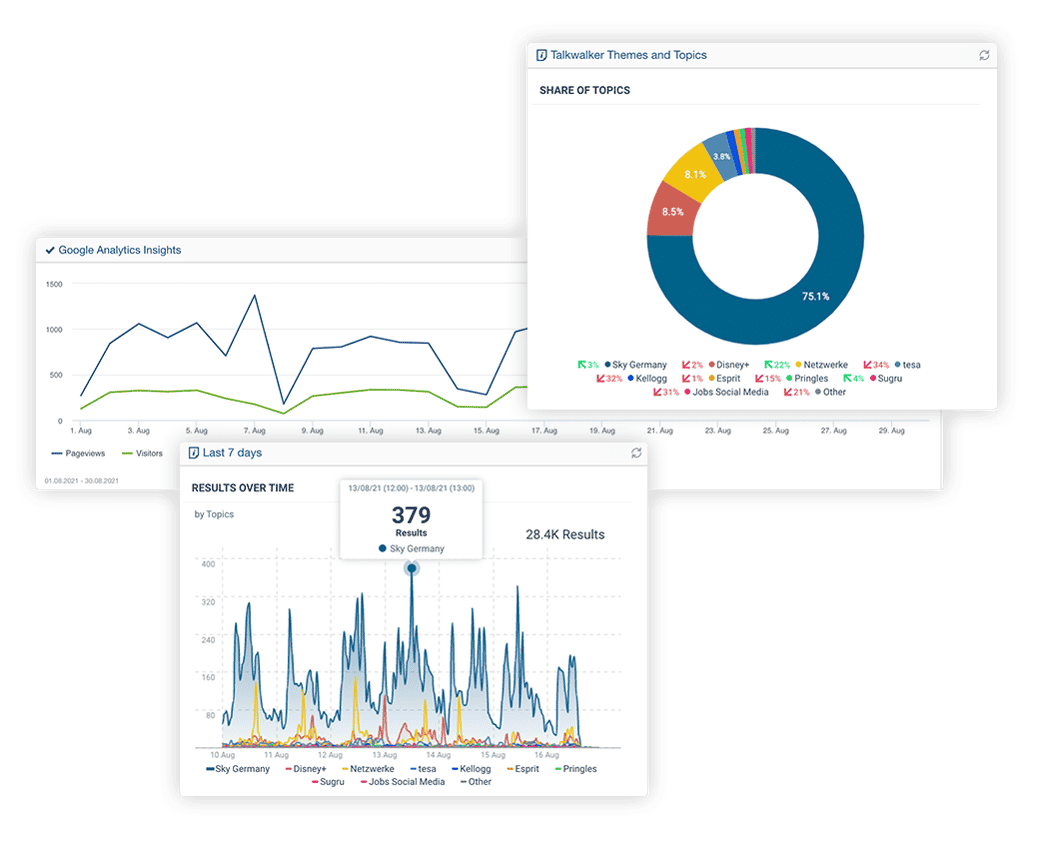This screenshot has width=1048, height=842.
Task: Open Google Analytics Insights title
Action: (120, 250)
